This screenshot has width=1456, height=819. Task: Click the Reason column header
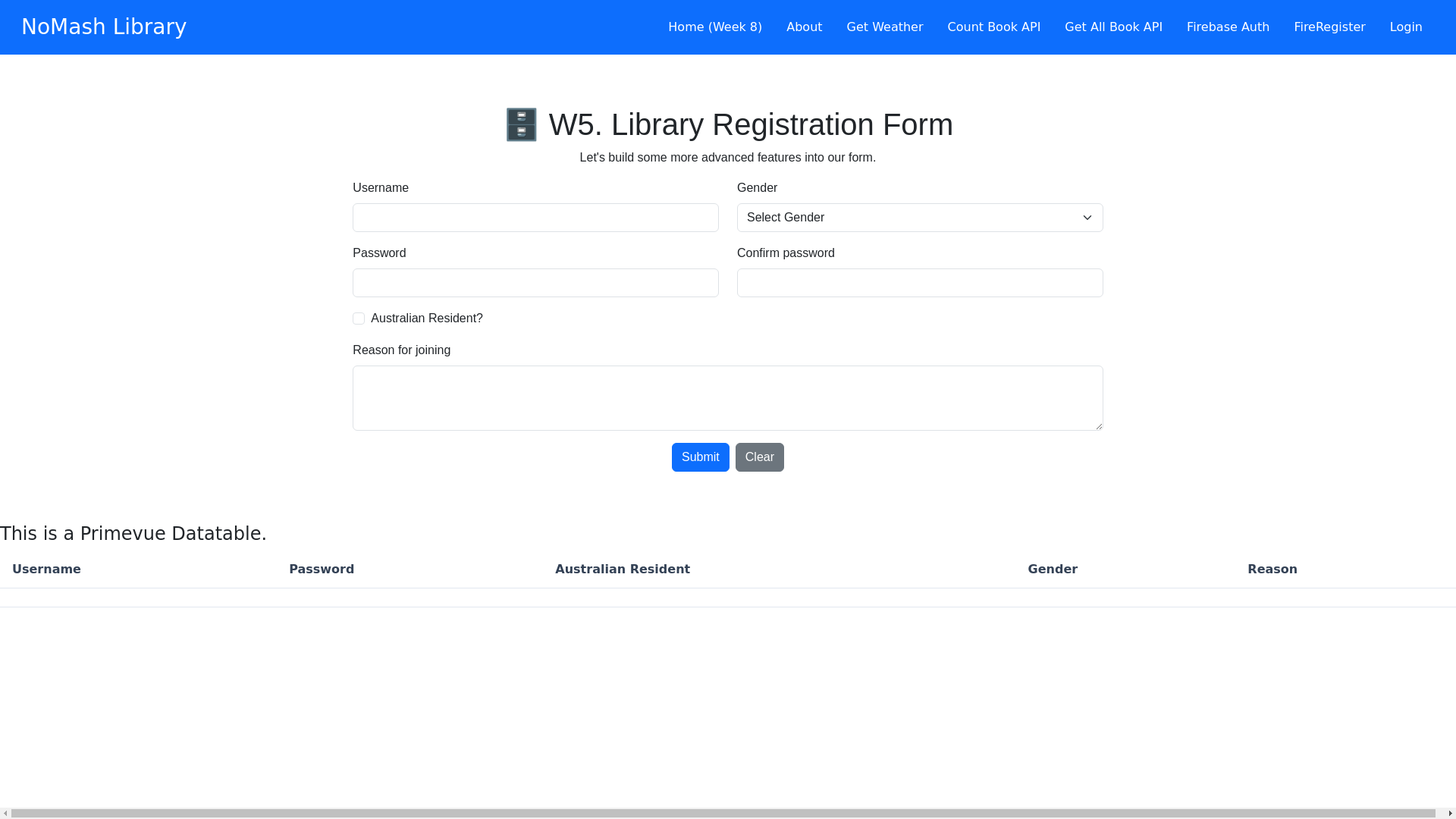coord(1272,570)
